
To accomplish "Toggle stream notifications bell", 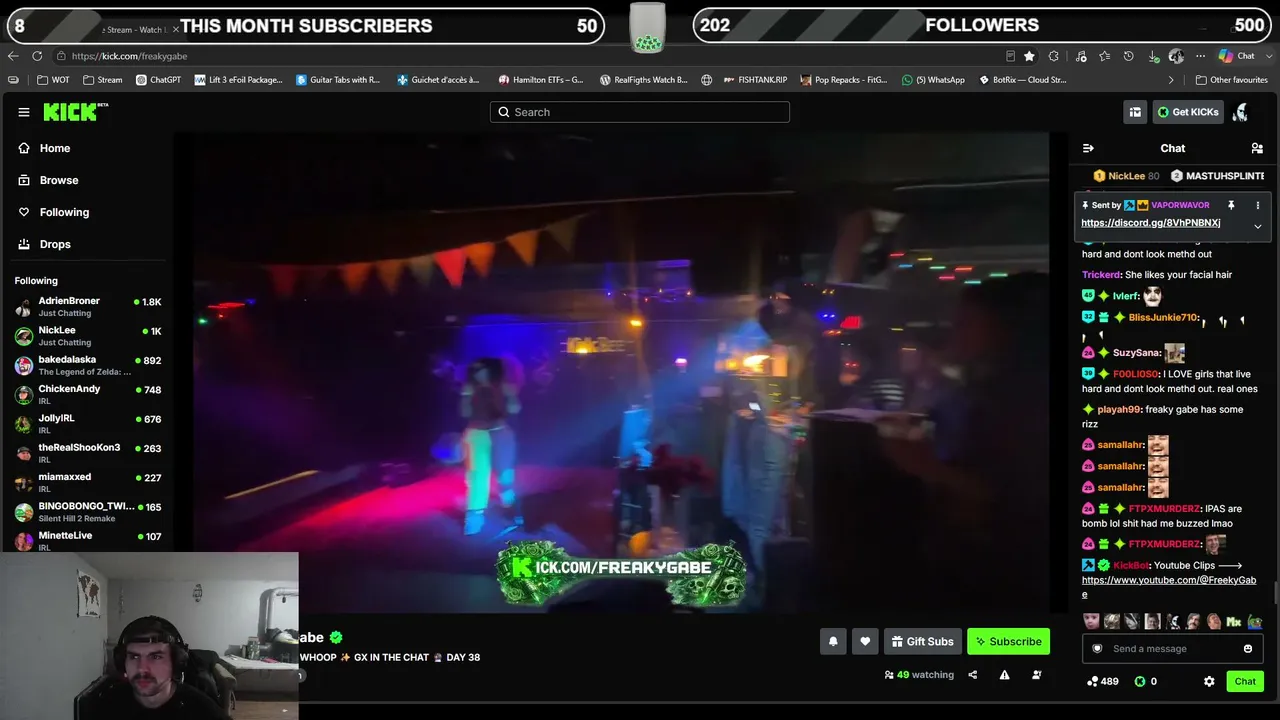I will point(833,642).
